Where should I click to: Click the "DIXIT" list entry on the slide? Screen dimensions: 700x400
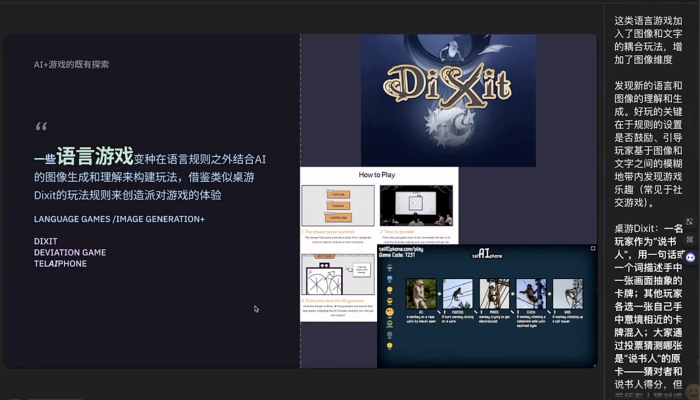[x=46, y=241]
